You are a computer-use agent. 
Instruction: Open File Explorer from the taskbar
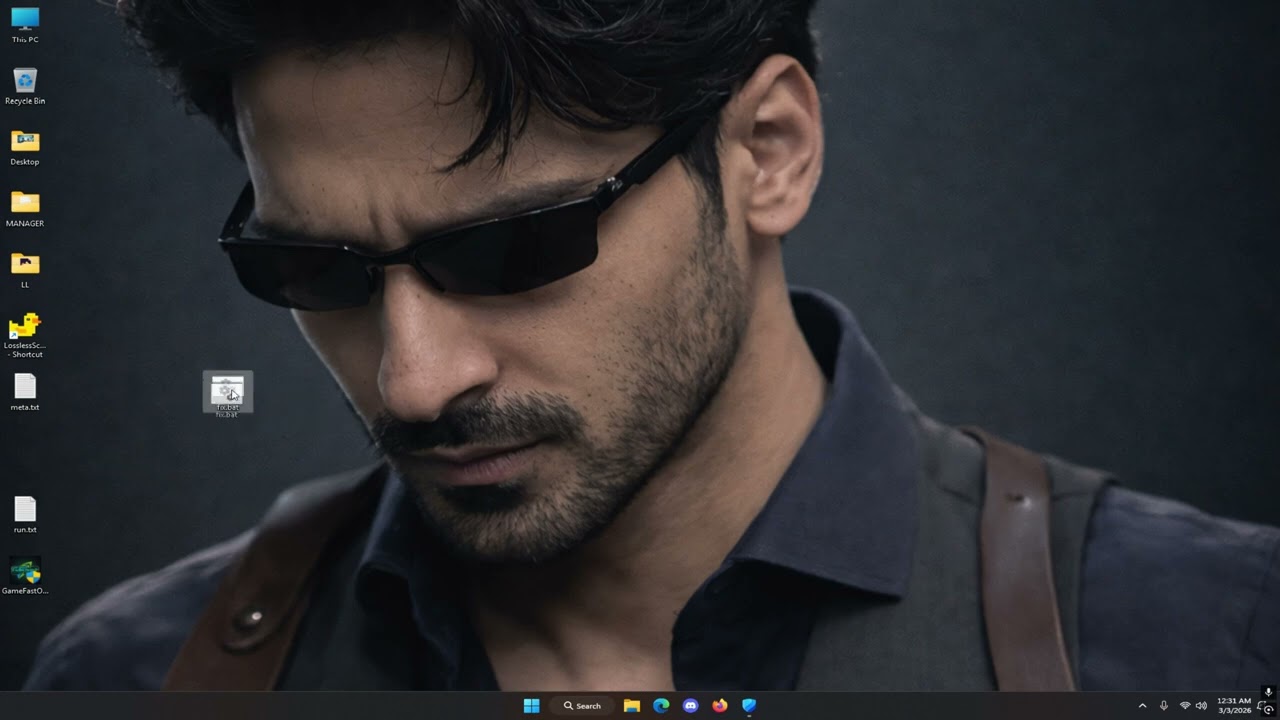[632, 706]
